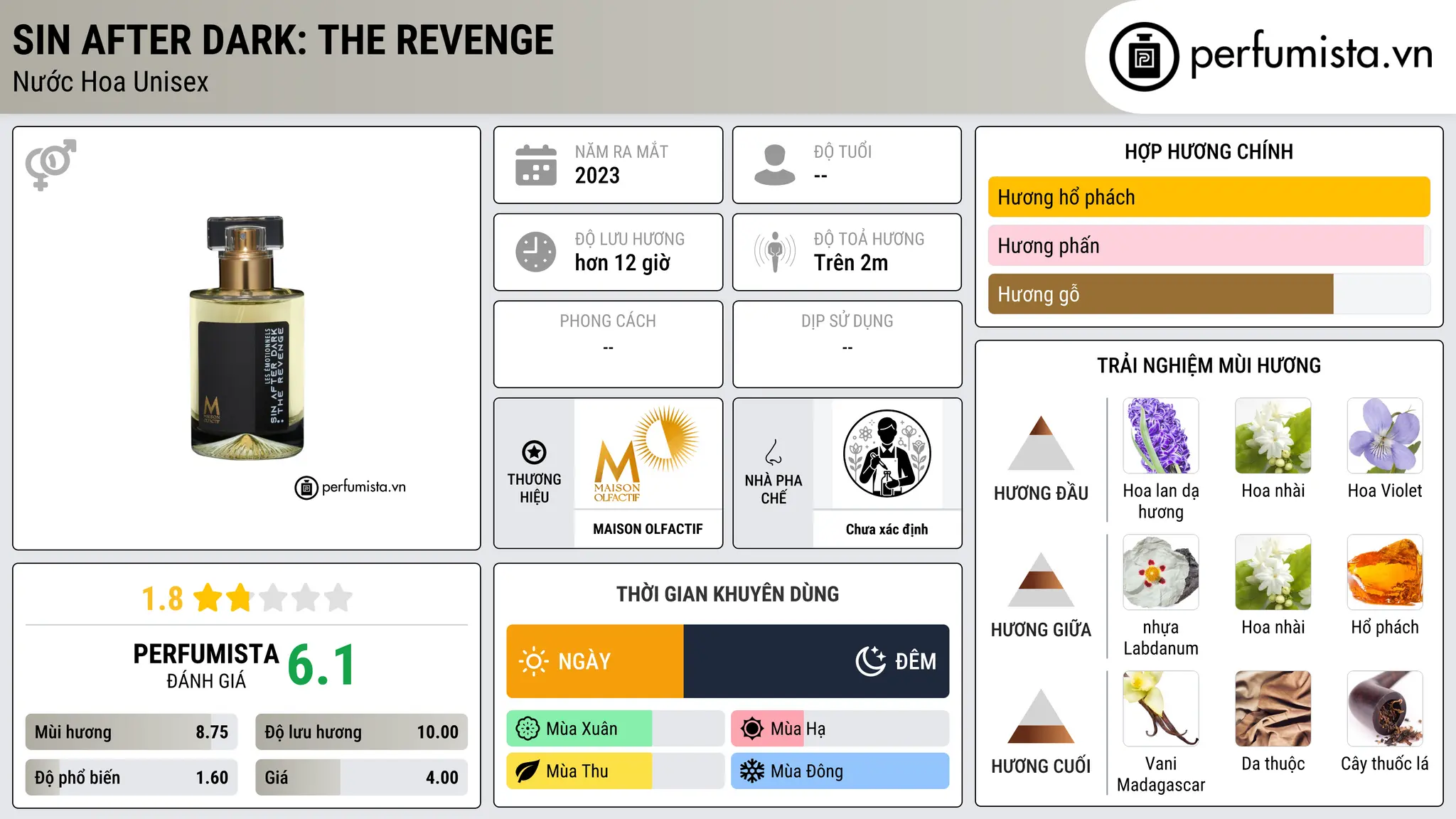Click the Độ phổ biến 1.60 score bar
The image size is (1456, 819).
click(132, 778)
